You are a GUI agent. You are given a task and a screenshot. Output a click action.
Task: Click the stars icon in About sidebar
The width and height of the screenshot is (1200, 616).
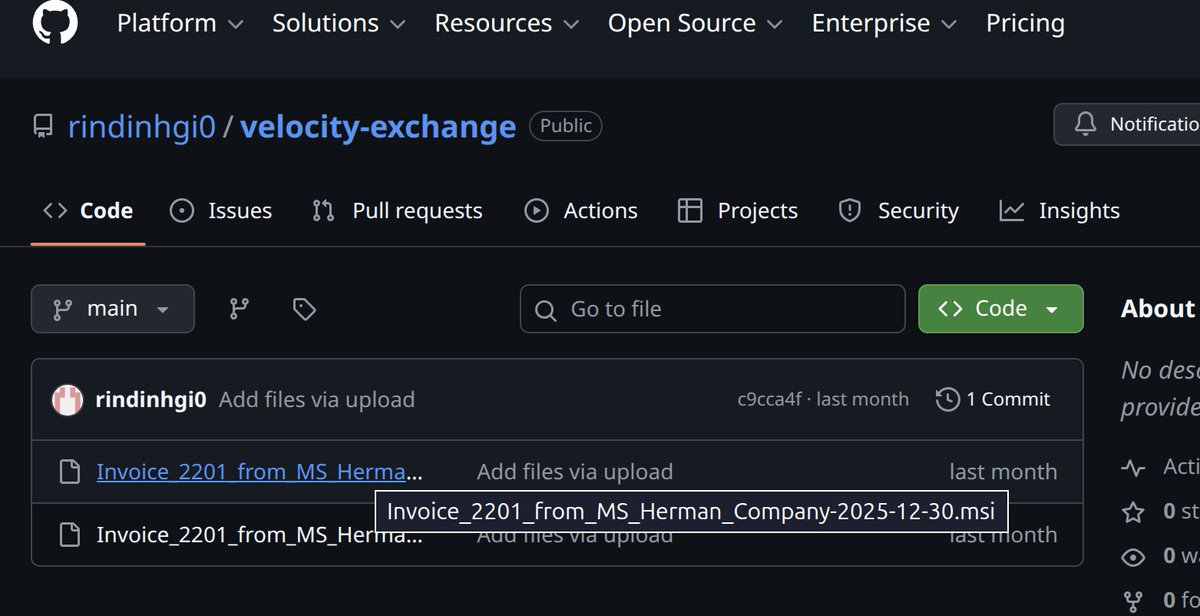(1133, 512)
